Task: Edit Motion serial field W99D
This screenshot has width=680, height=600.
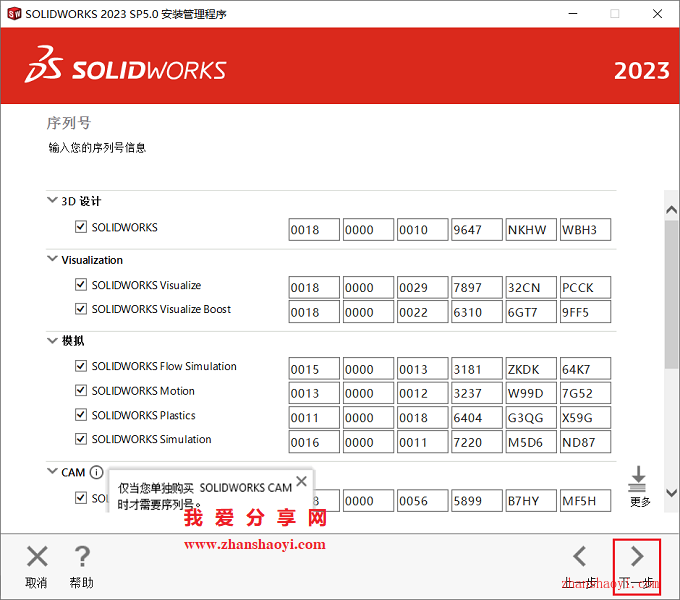Action: [531, 393]
